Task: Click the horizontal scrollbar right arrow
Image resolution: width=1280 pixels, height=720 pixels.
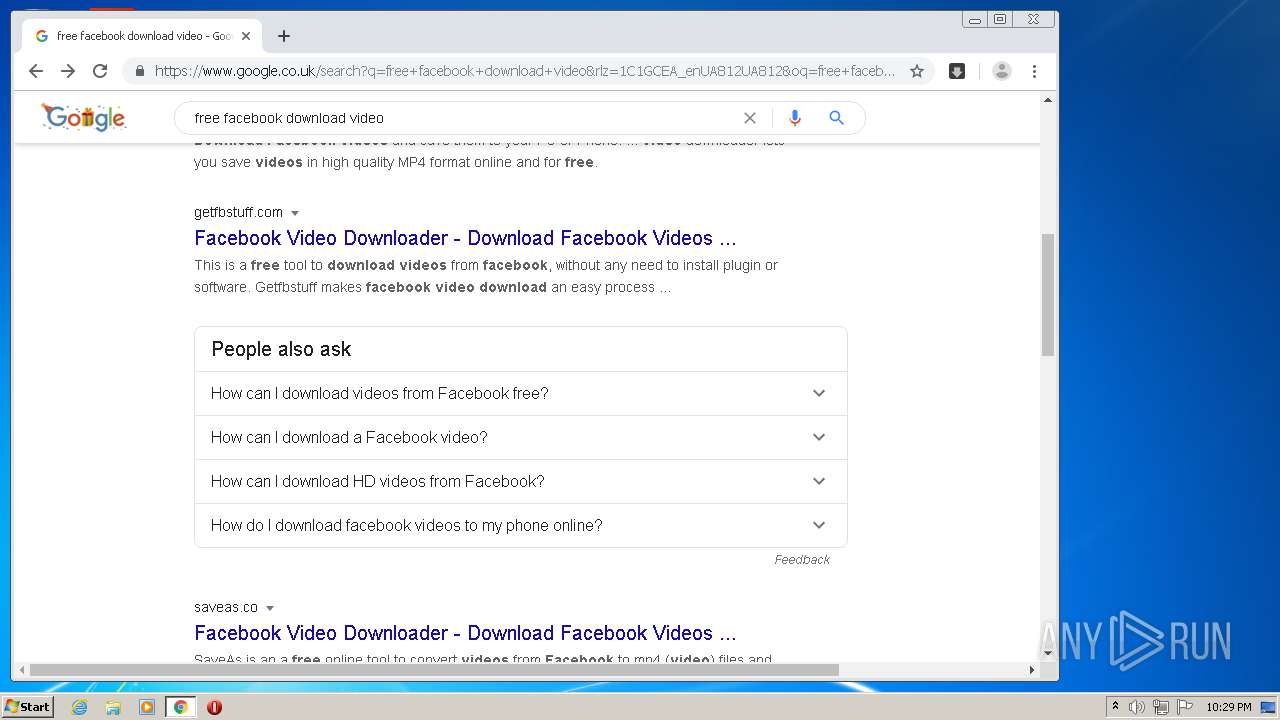Action: pyautogui.click(x=1033, y=670)
